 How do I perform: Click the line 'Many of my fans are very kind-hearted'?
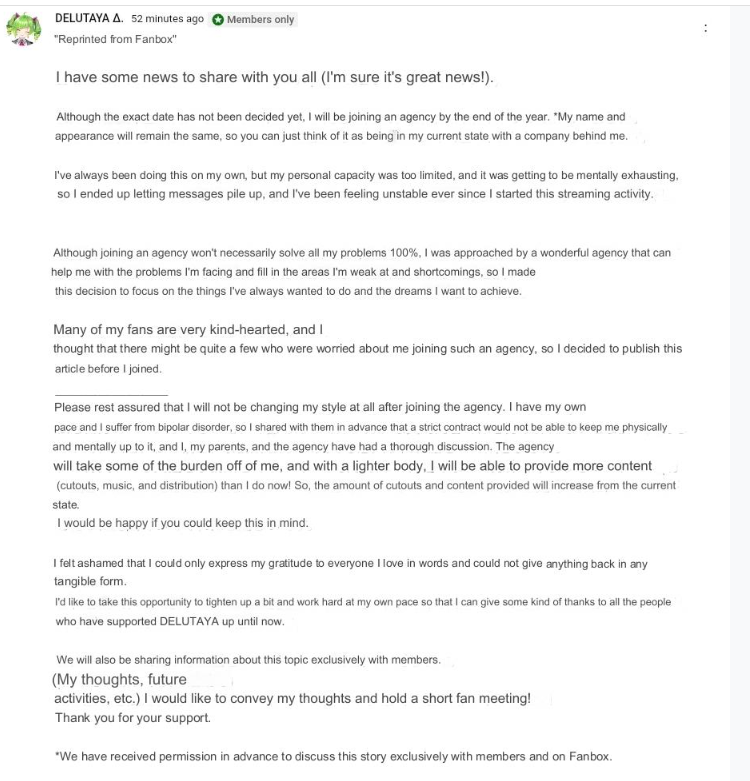coord(188,330)
